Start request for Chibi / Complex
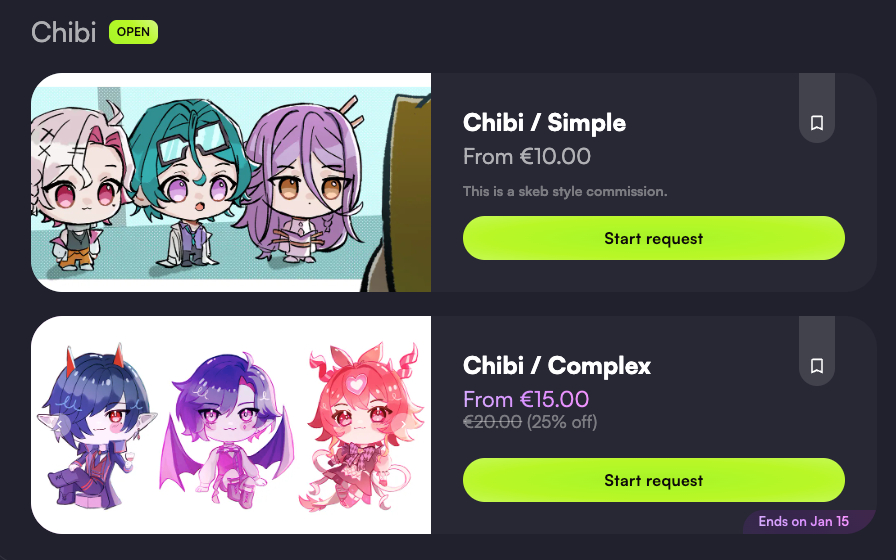Screen dimensions: 896x560 coord(654,481)
